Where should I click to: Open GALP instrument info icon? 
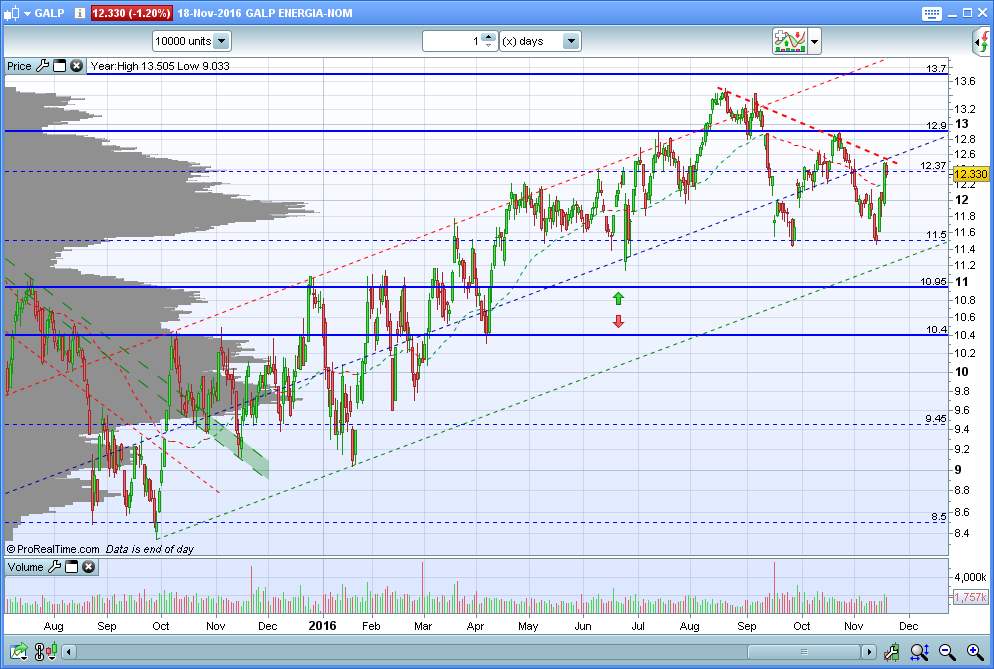coord(79,13)
